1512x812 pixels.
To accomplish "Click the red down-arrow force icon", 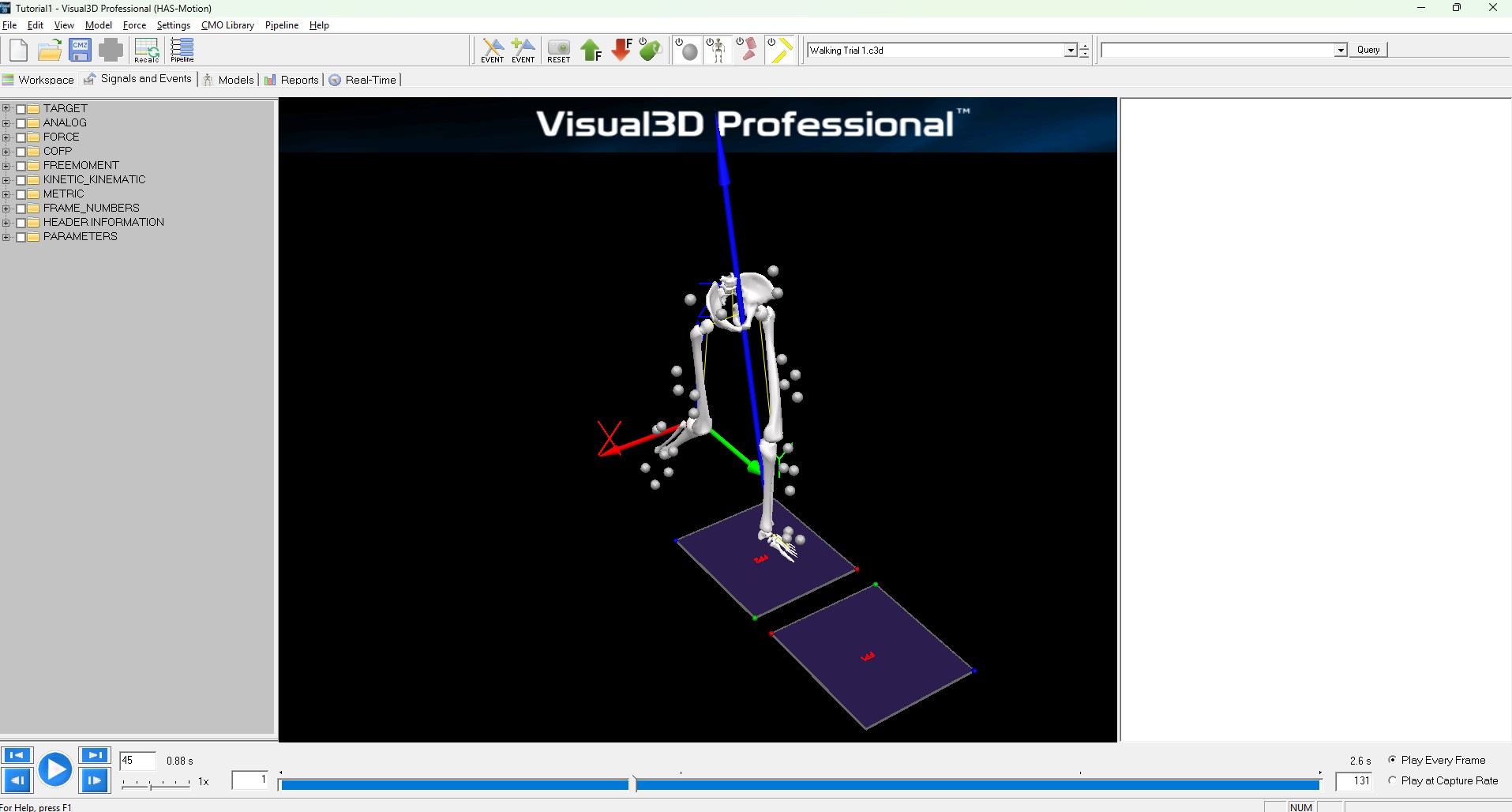I will (621, 50).
